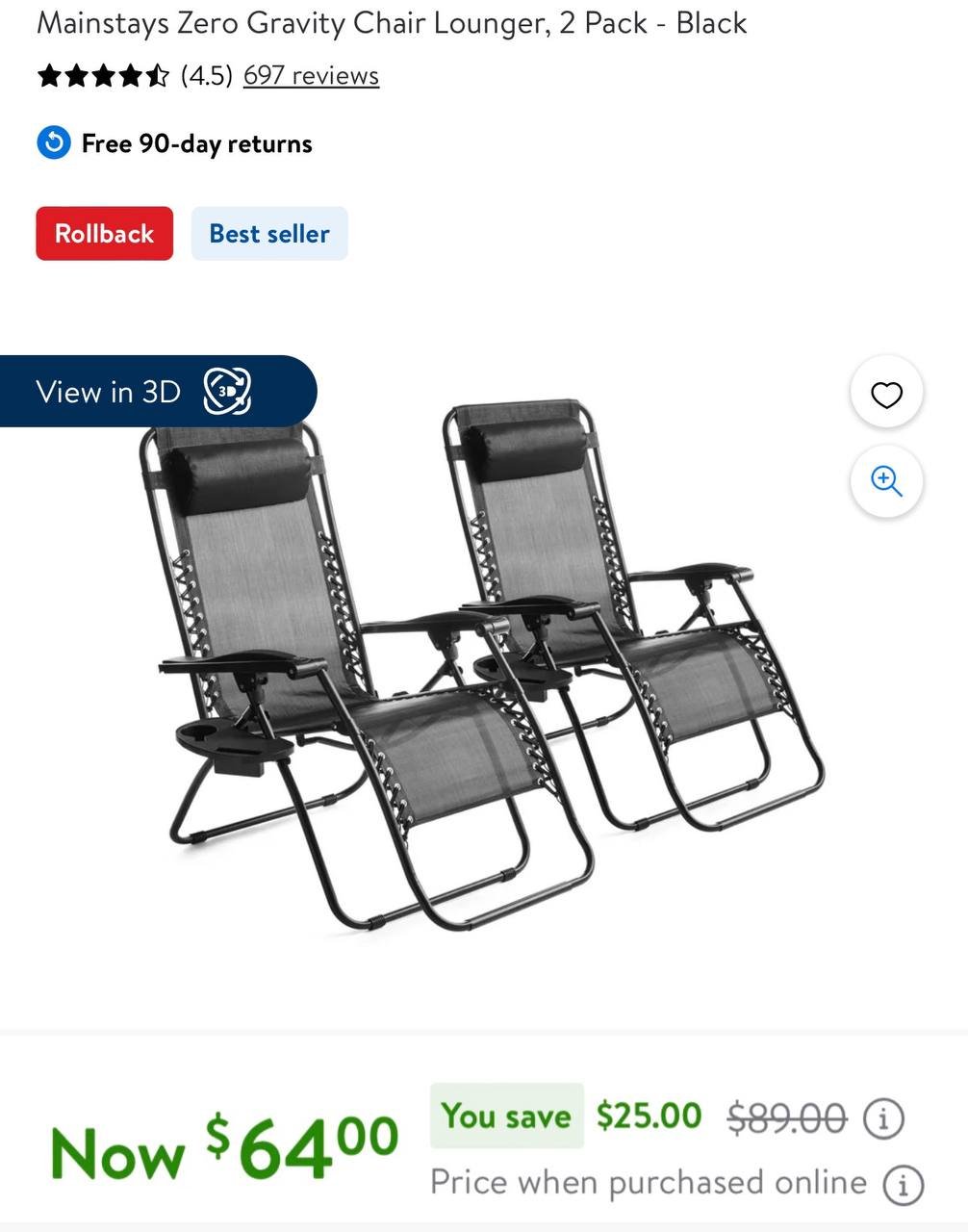
Task: Select the View in 3D button
Action: coord(158,391)
